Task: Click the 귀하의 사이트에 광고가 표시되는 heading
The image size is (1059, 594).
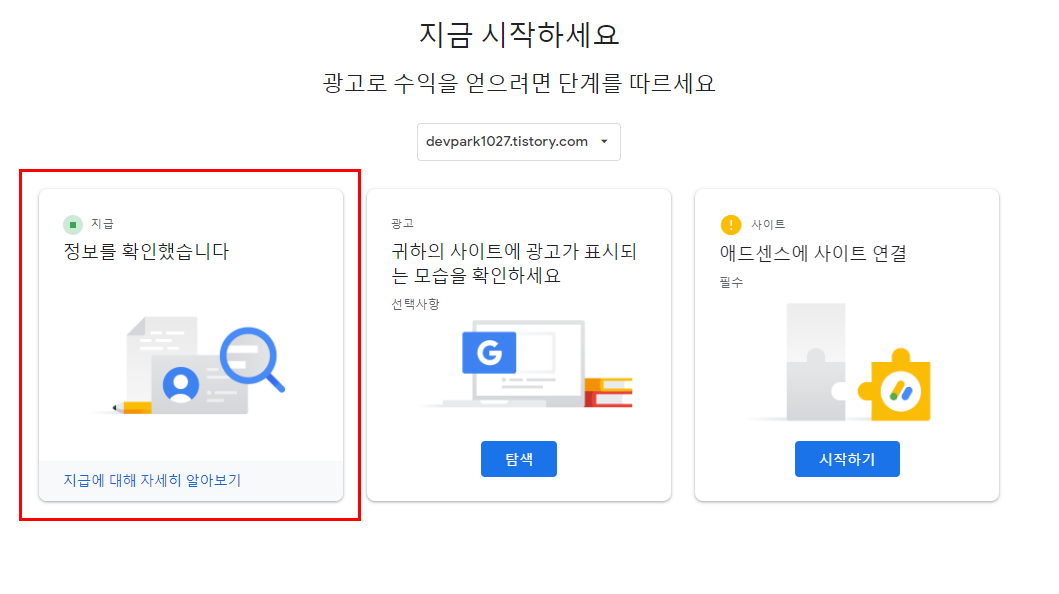Action: click(x=514, y=263)
